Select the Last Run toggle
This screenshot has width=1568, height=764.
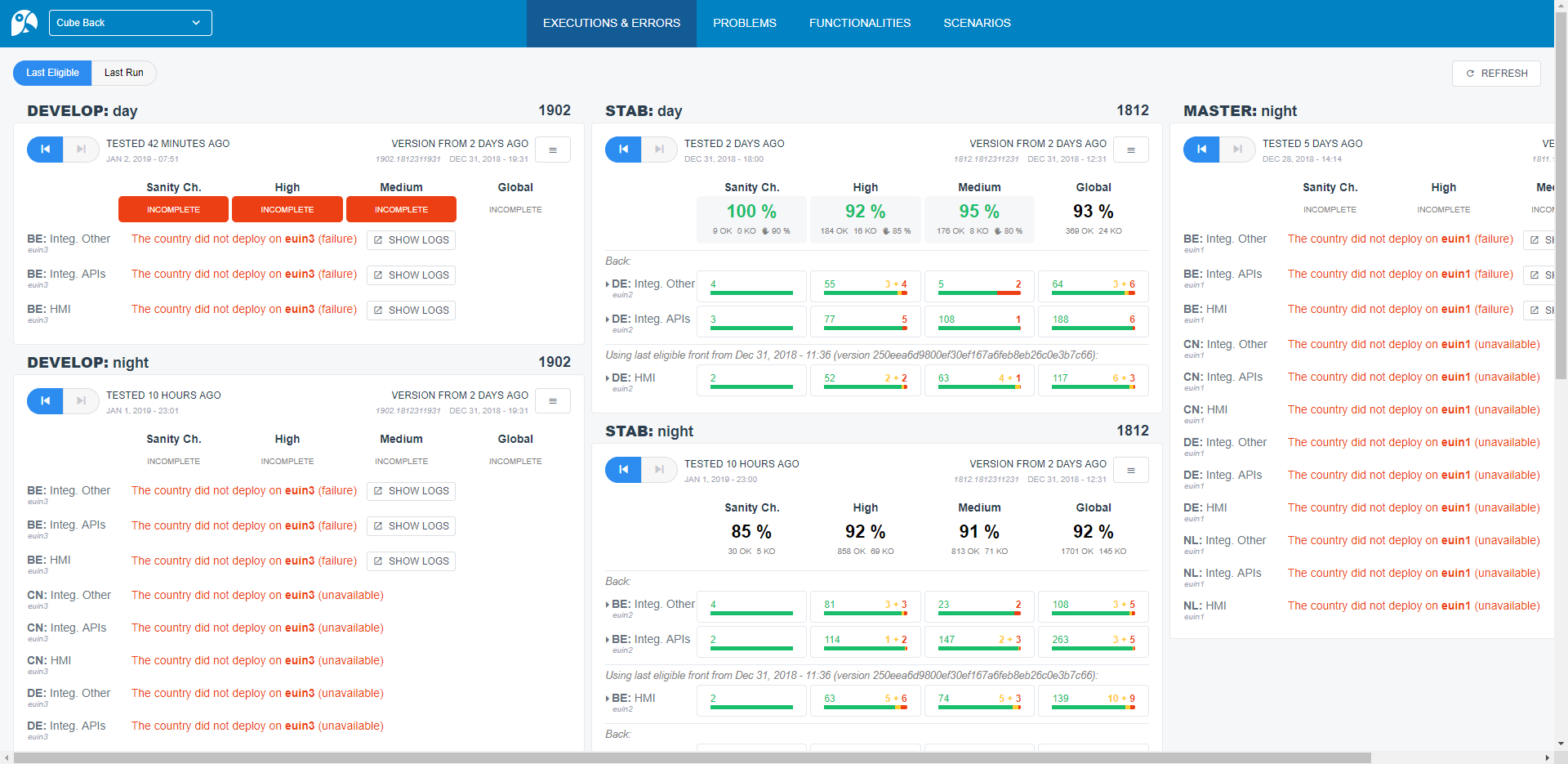point(124,73)
